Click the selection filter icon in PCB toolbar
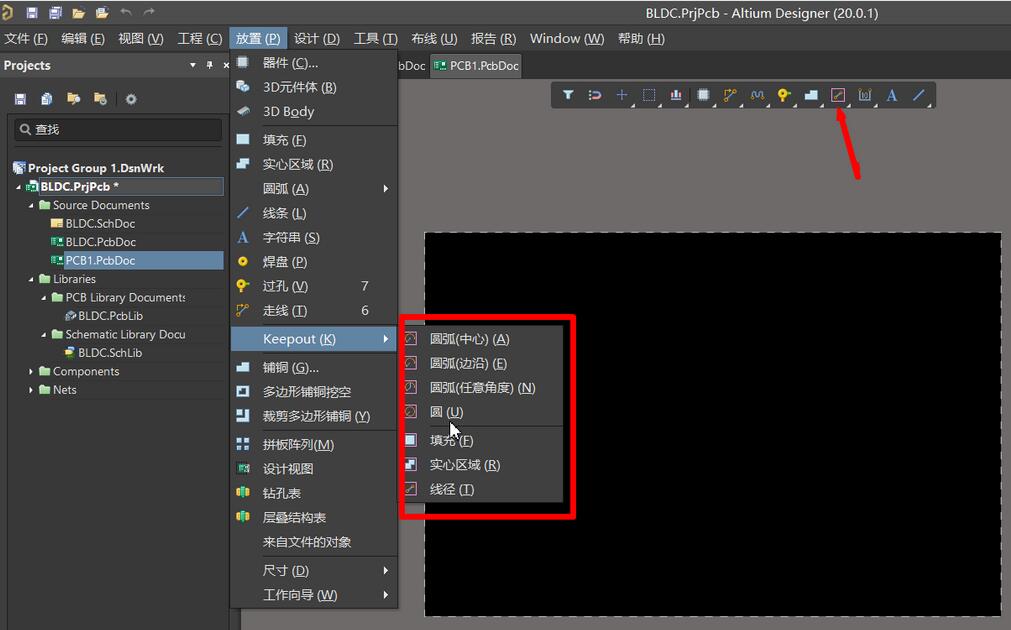 point(568,95)
